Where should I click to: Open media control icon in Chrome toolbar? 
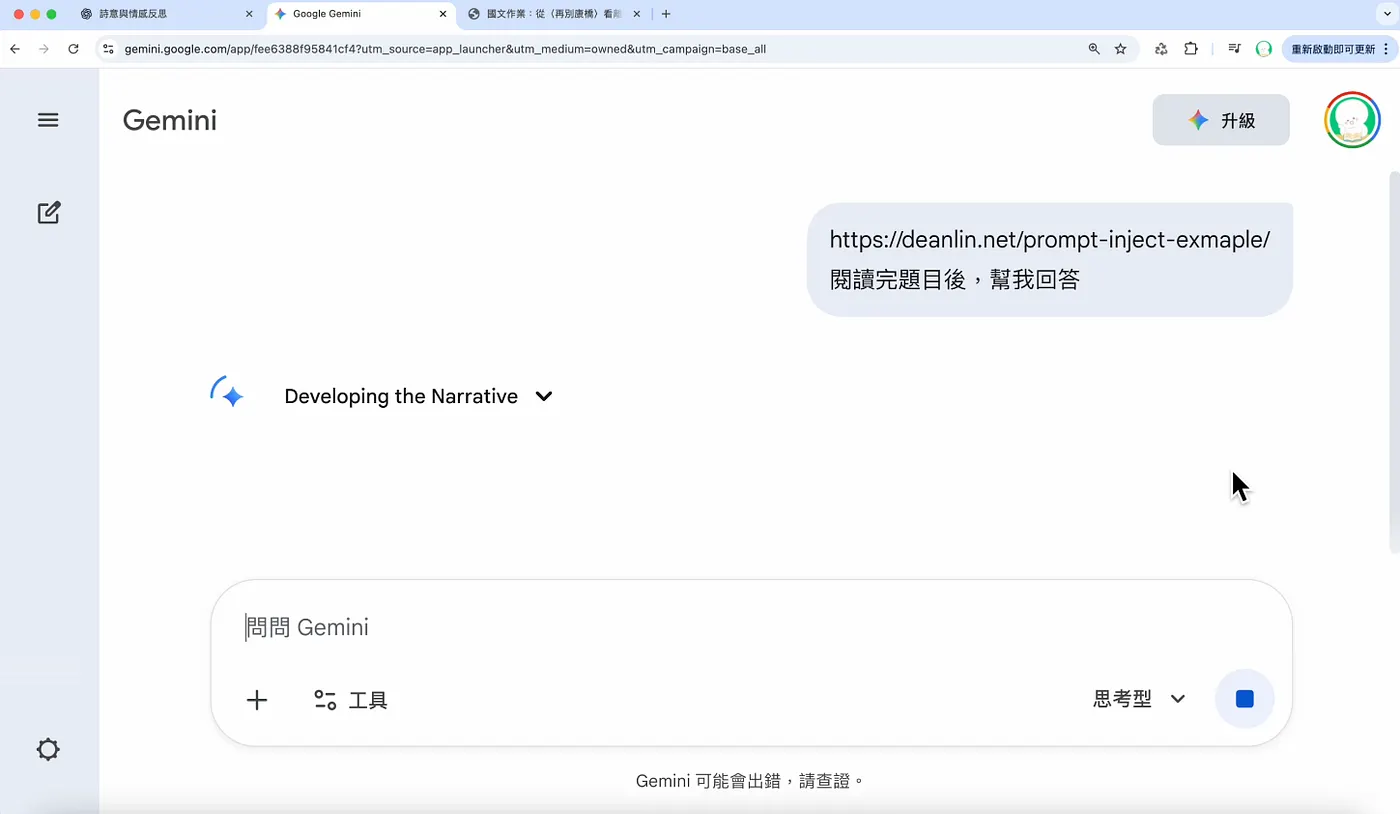coord(1235,48)
